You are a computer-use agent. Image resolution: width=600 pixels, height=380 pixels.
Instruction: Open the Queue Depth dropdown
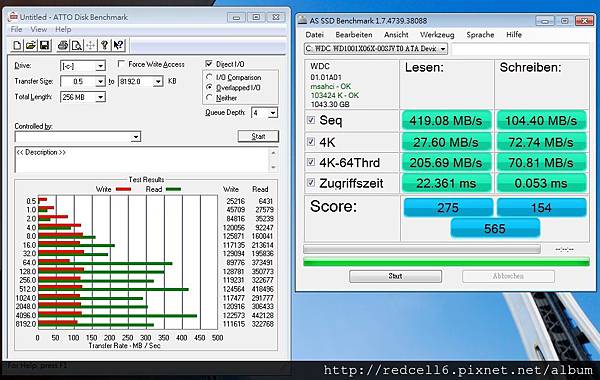click(x=272, y=113)
